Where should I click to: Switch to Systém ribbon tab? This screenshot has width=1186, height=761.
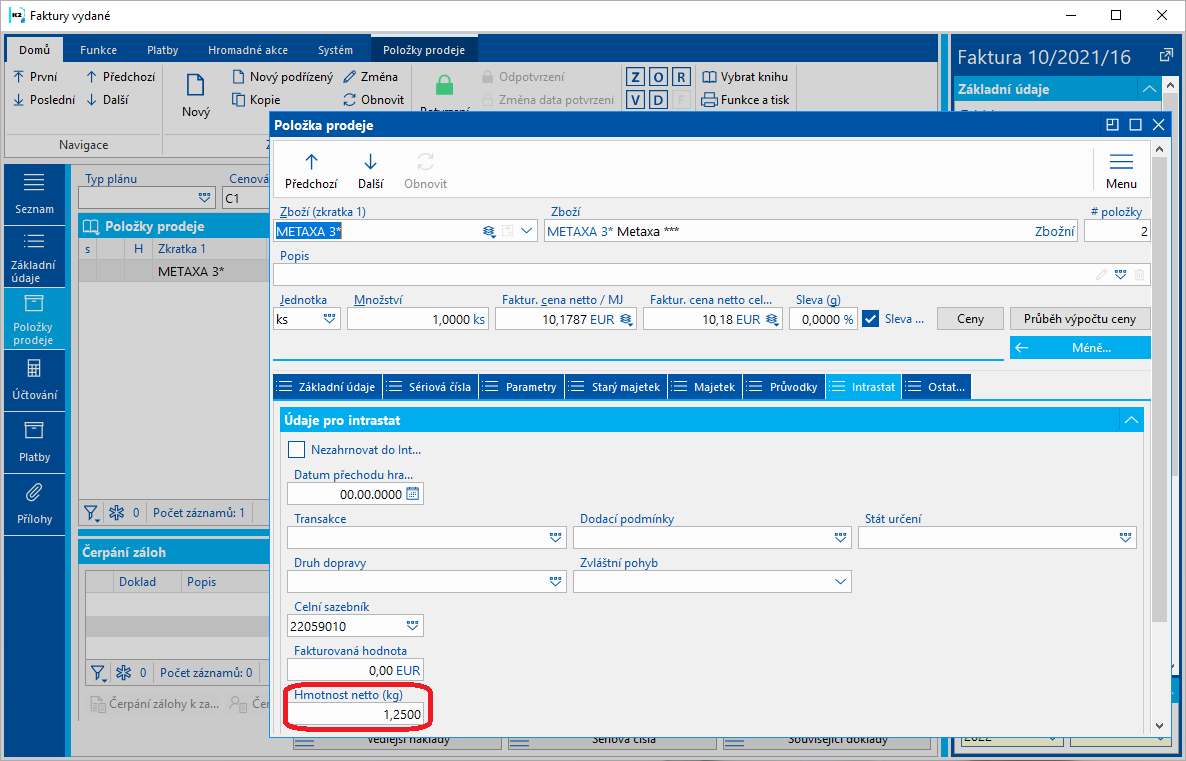(335, 50)
